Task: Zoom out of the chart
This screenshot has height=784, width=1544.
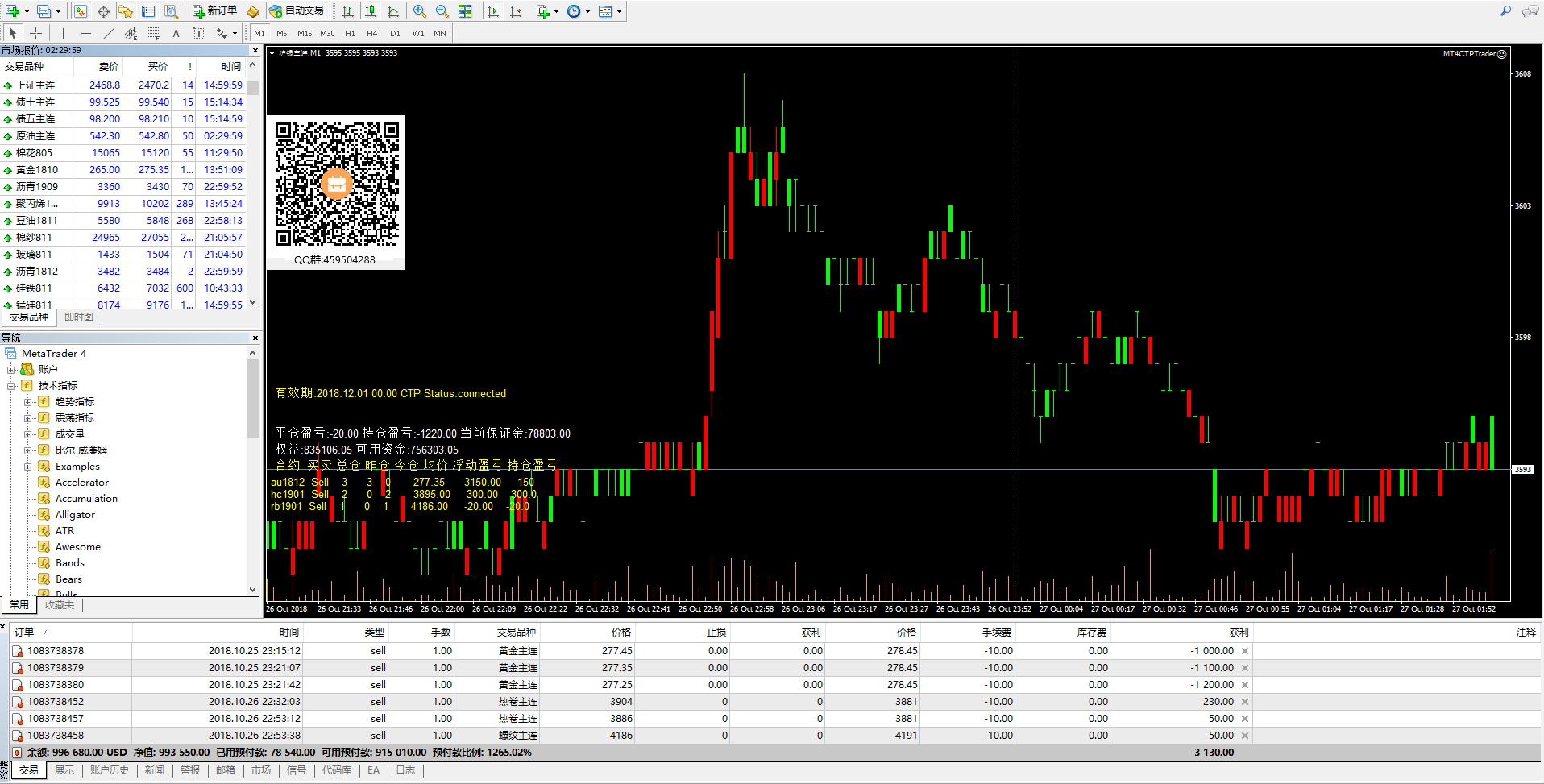Action: pyautogui.click(x=442, y=11)
